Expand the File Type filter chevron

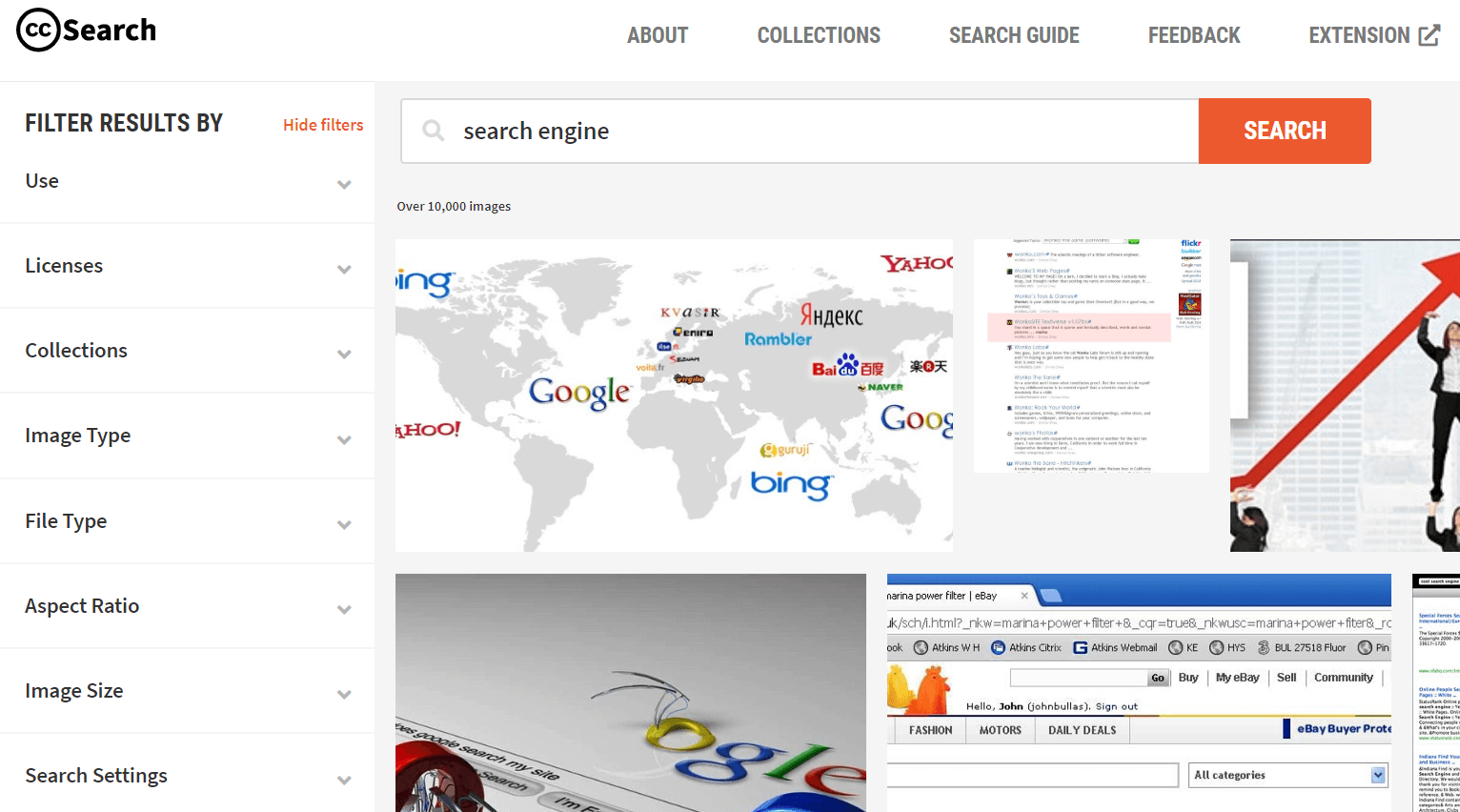tap(344, 524)
